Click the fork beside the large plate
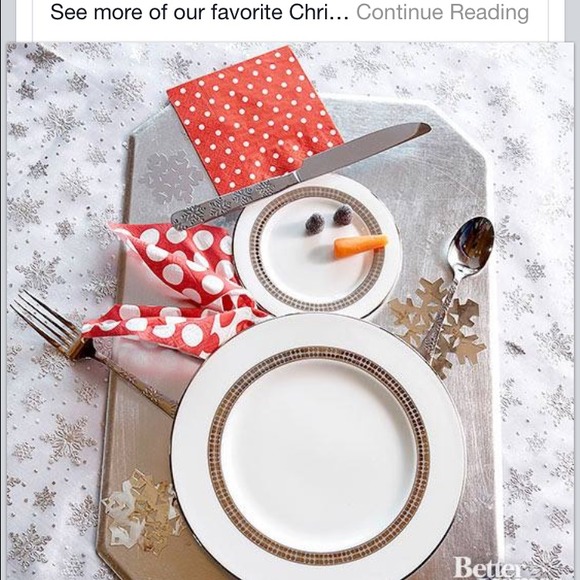This screenshot has height=580, width=580. coord(92,353)
